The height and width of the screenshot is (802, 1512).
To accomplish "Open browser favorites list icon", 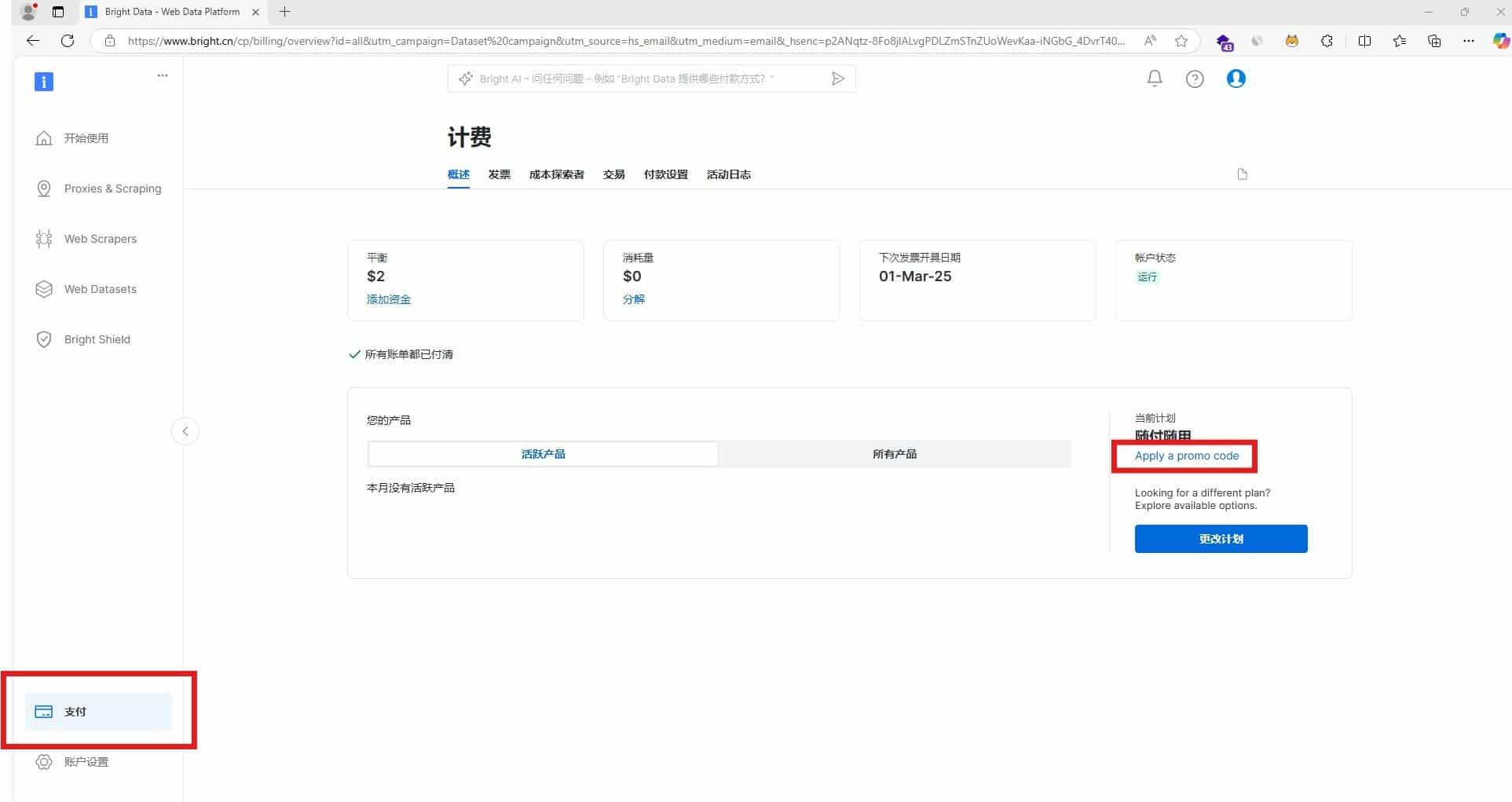I will coord(1400,41).
